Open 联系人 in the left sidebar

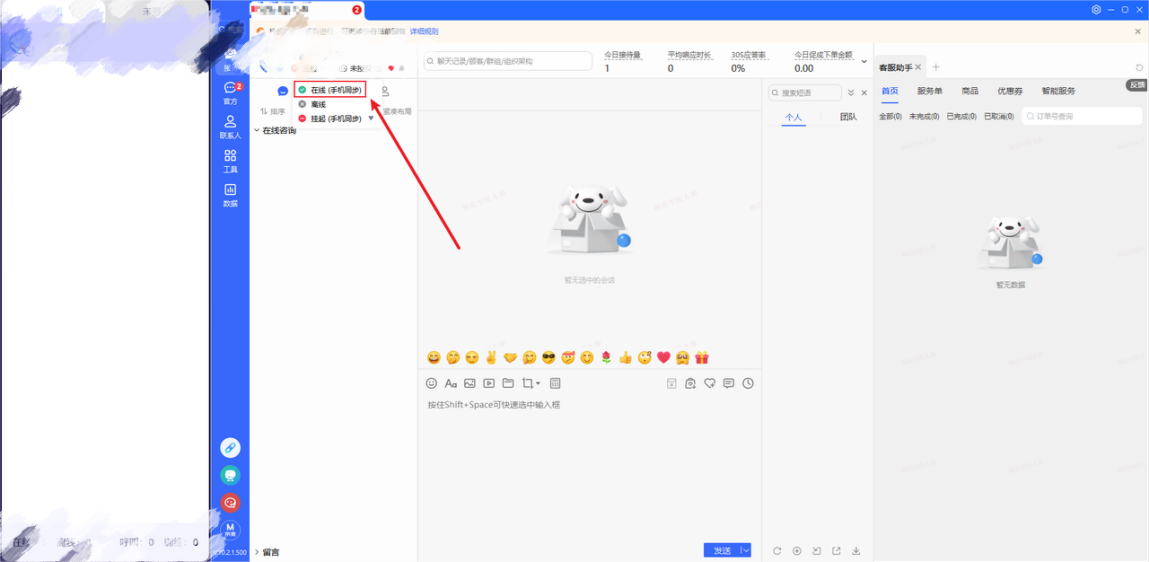pyautogui.click(x=230, y=127)
